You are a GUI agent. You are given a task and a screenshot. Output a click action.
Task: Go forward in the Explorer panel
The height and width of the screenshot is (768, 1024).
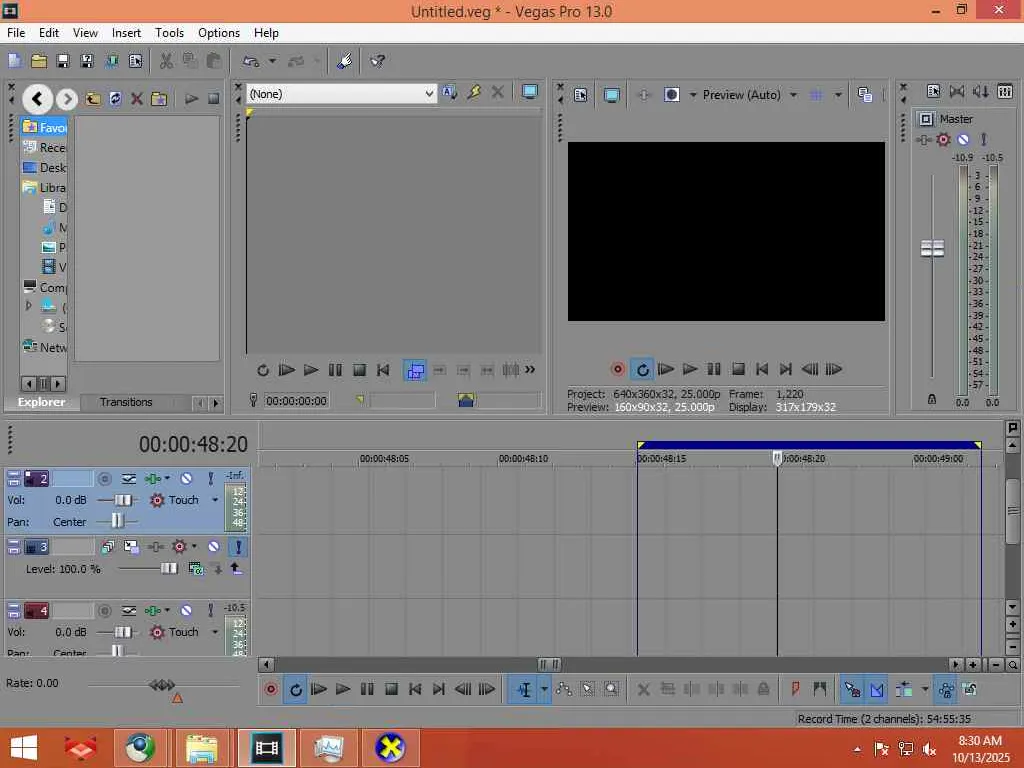[x=66, y=99]
